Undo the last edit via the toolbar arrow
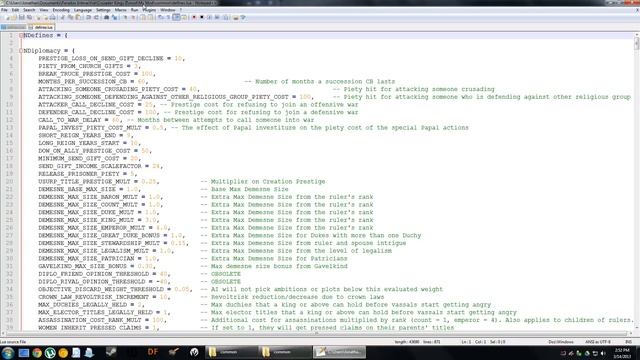The width and height of the screenshot is (640, 360). click(x=88, y=18)
